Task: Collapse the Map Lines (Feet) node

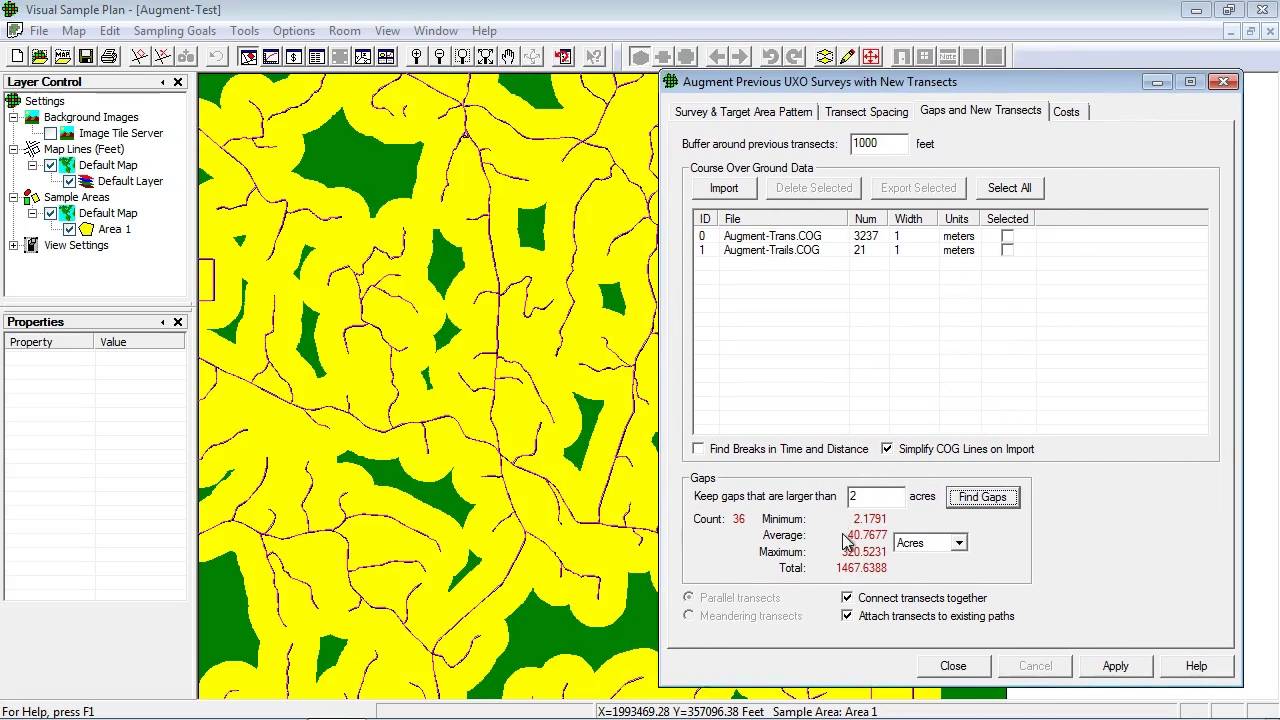Action: pyautogui.click(x=14, y=149)
